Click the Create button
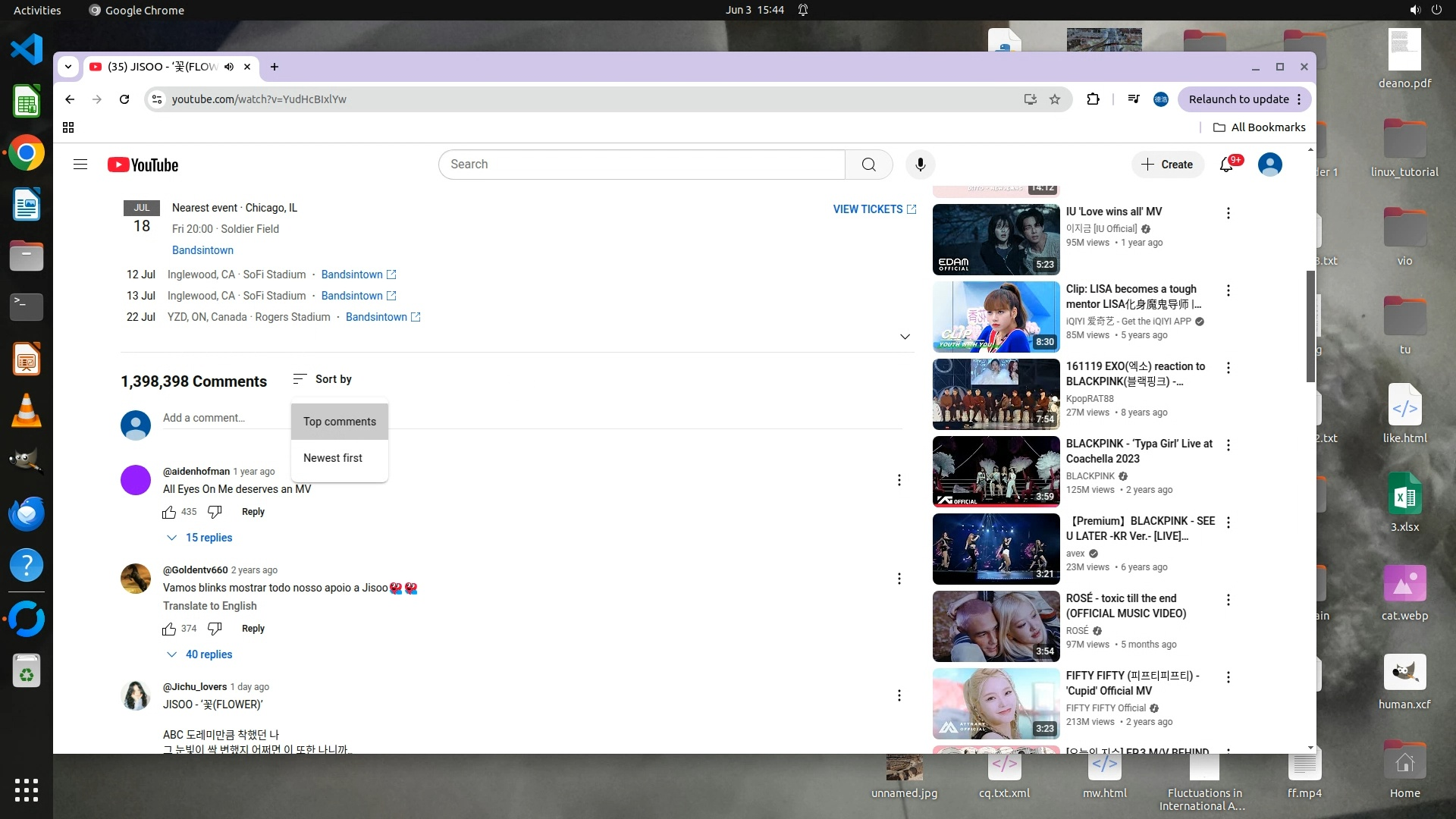Screen dimensions: 1456x819 pos(1167,165)
